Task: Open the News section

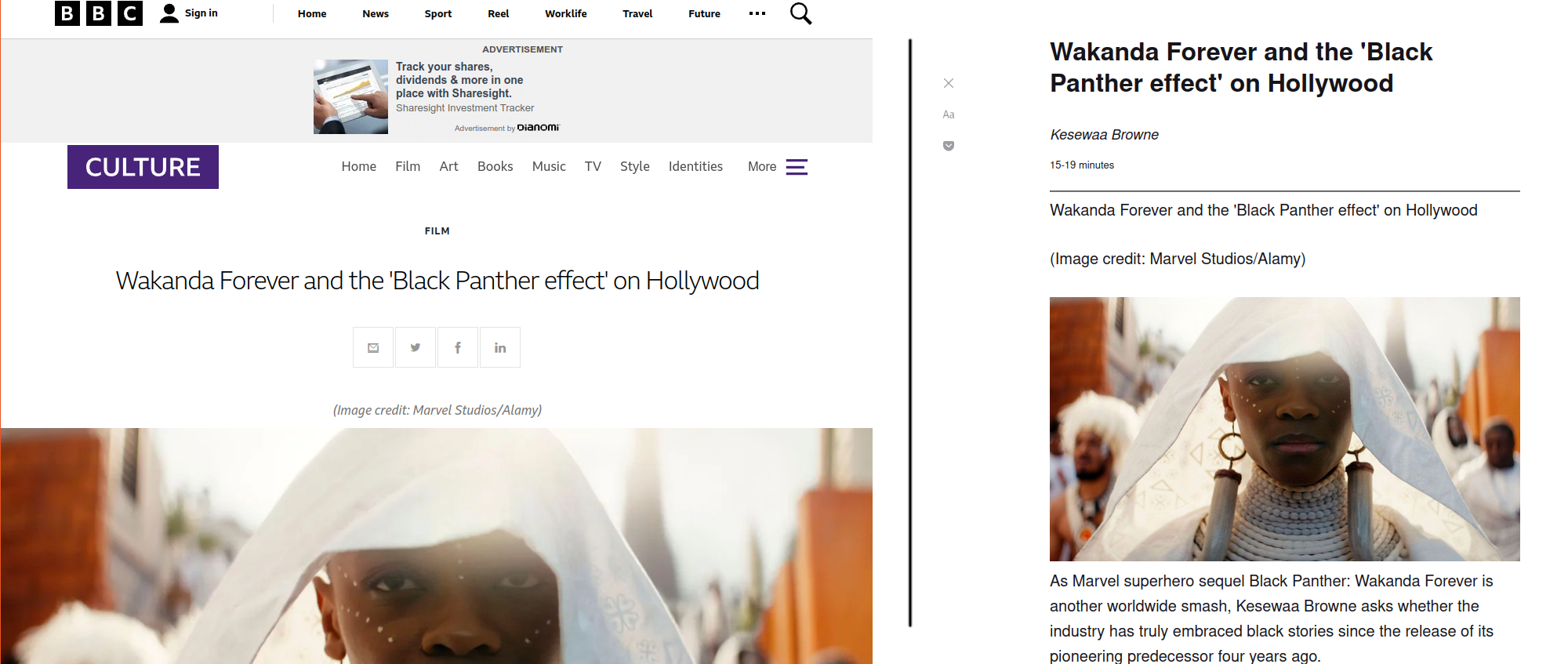Action: (x=376, y=14)
